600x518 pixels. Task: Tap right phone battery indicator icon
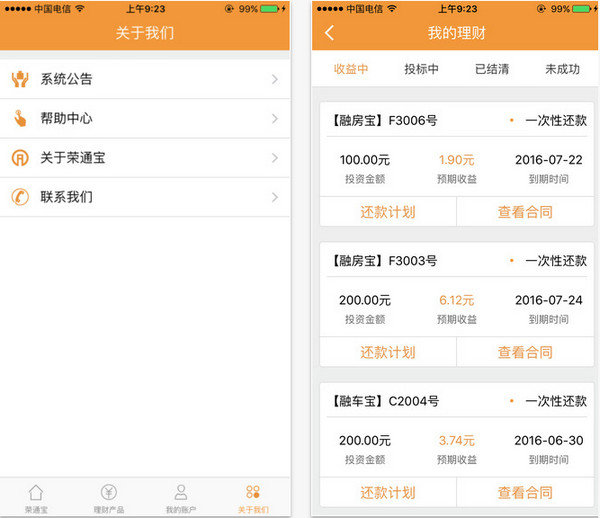(x=582, y=8)
